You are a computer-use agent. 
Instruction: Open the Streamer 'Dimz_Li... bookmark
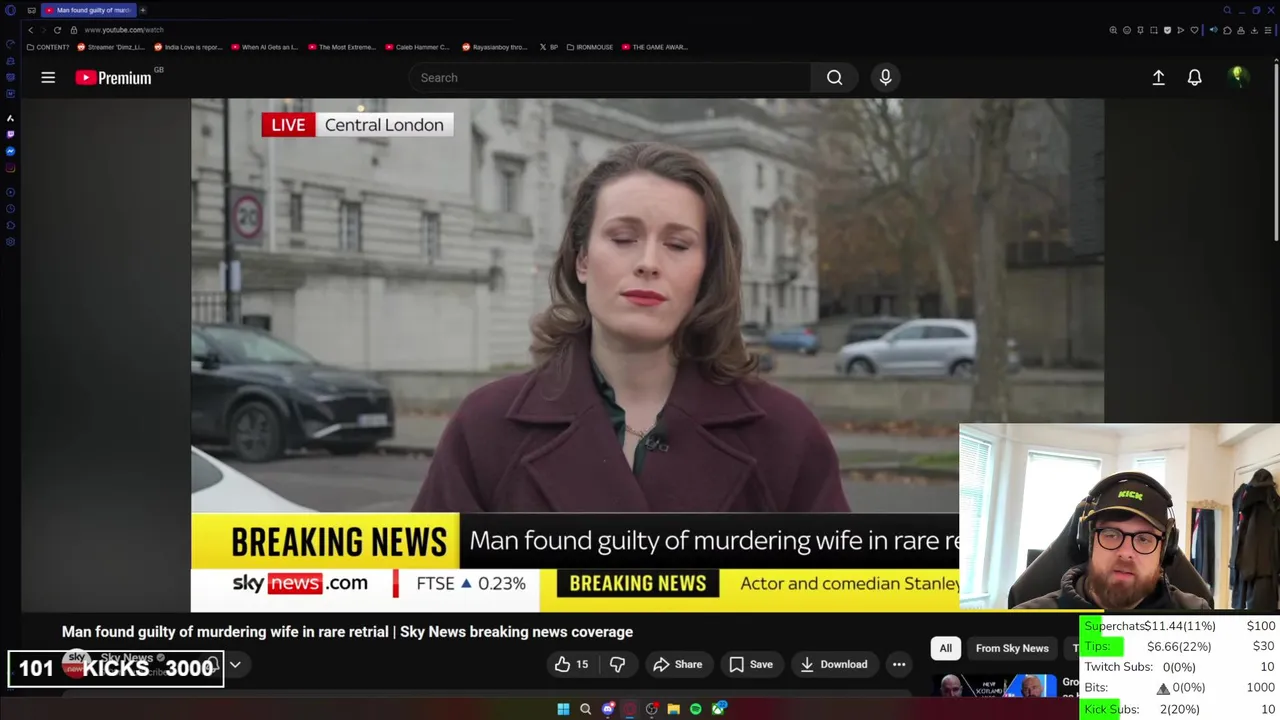pyautogui.click(x=110, y=47)
